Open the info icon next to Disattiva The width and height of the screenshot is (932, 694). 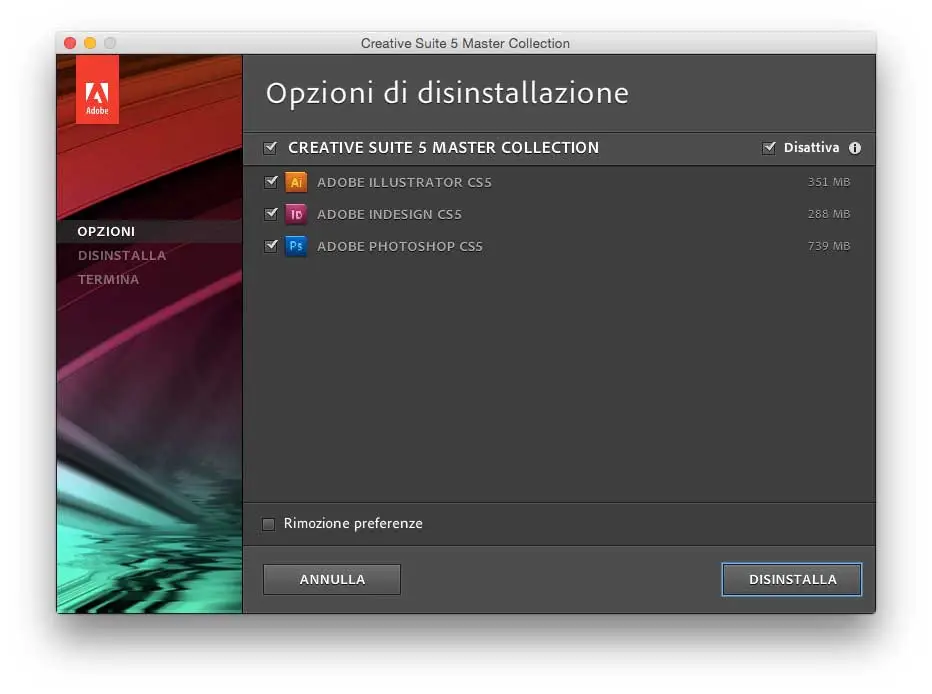(855, 148)
